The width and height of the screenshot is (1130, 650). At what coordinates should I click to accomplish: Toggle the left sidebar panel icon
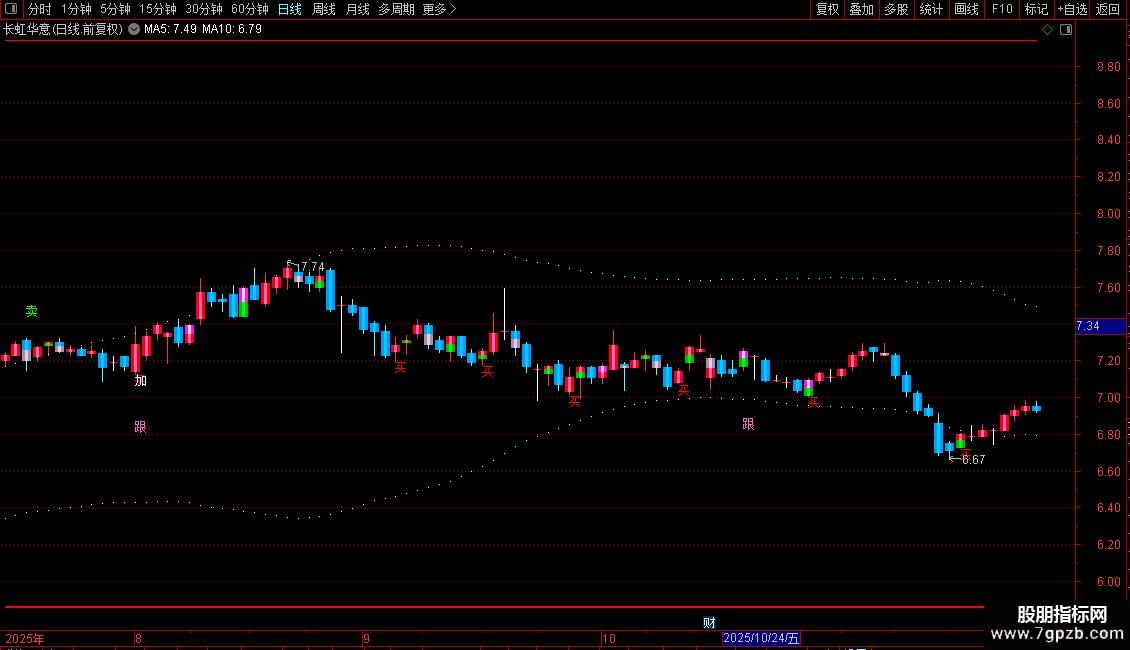point(11,9)
